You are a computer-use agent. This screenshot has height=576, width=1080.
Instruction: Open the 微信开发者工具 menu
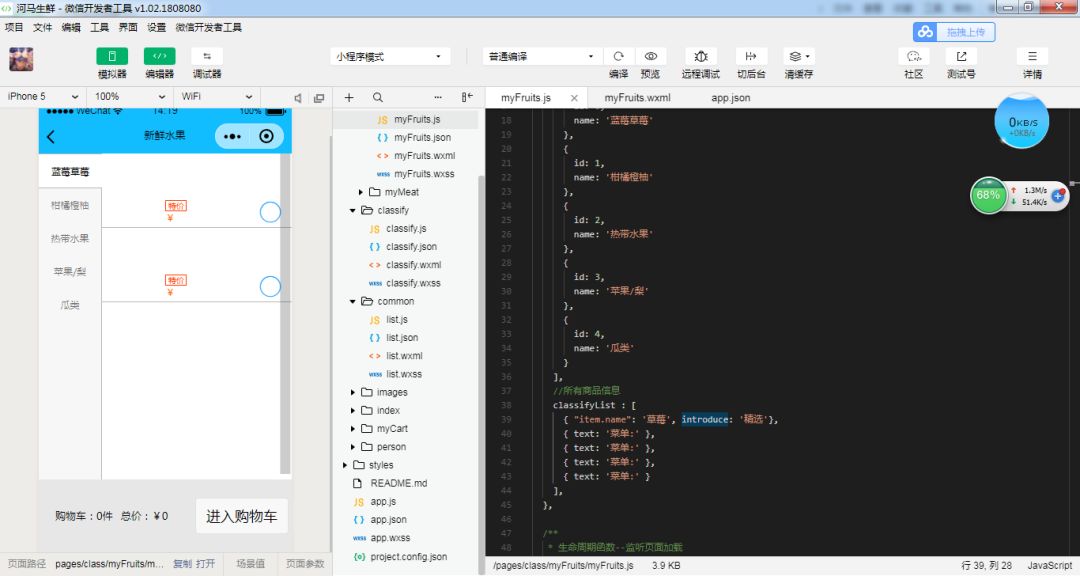coord(209,28)
